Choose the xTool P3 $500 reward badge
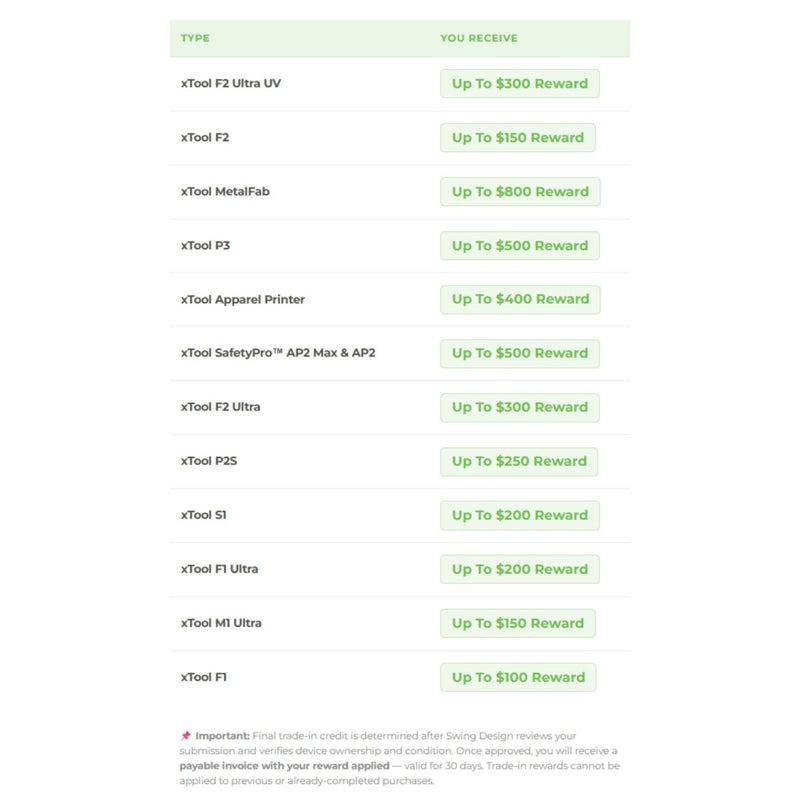The height and width of the screenshot is (800, 800). [519, 245]
